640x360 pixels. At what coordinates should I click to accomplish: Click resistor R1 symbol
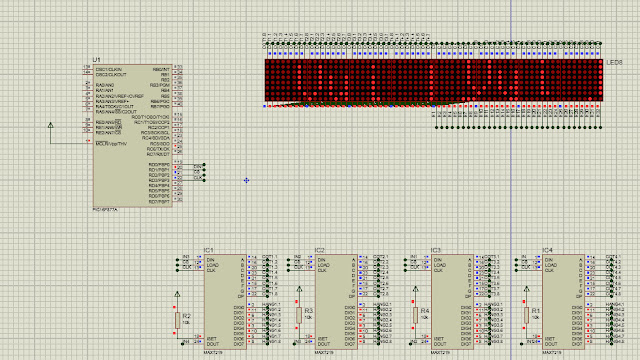[526, 316]
